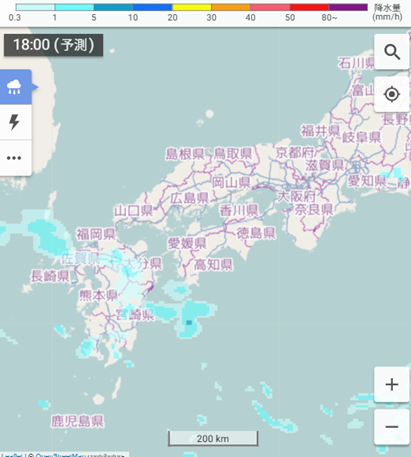411x457 pixels.
Task: Click the red 50-80 legend swatch
Action: [309, 7]
